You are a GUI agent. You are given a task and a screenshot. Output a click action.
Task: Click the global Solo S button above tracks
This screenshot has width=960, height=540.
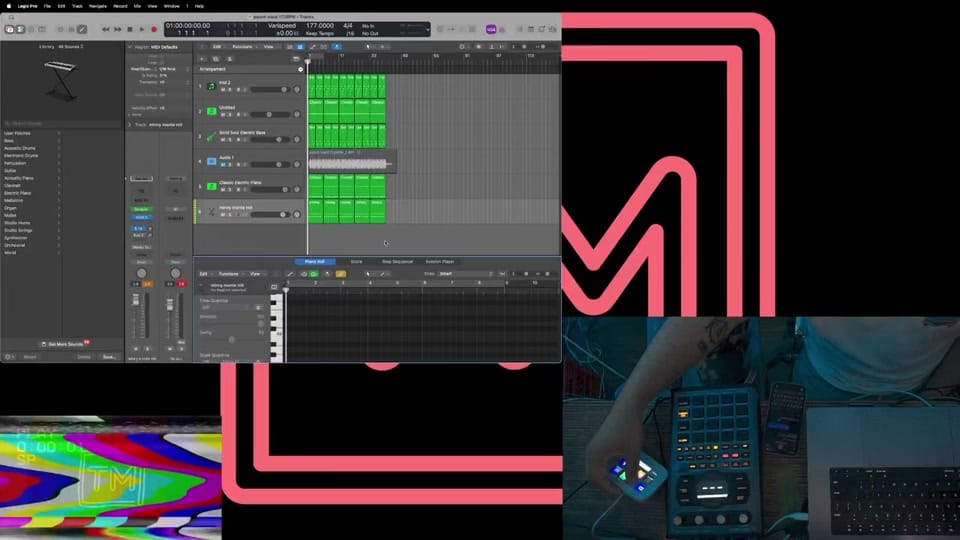click(x=230, y=59)
